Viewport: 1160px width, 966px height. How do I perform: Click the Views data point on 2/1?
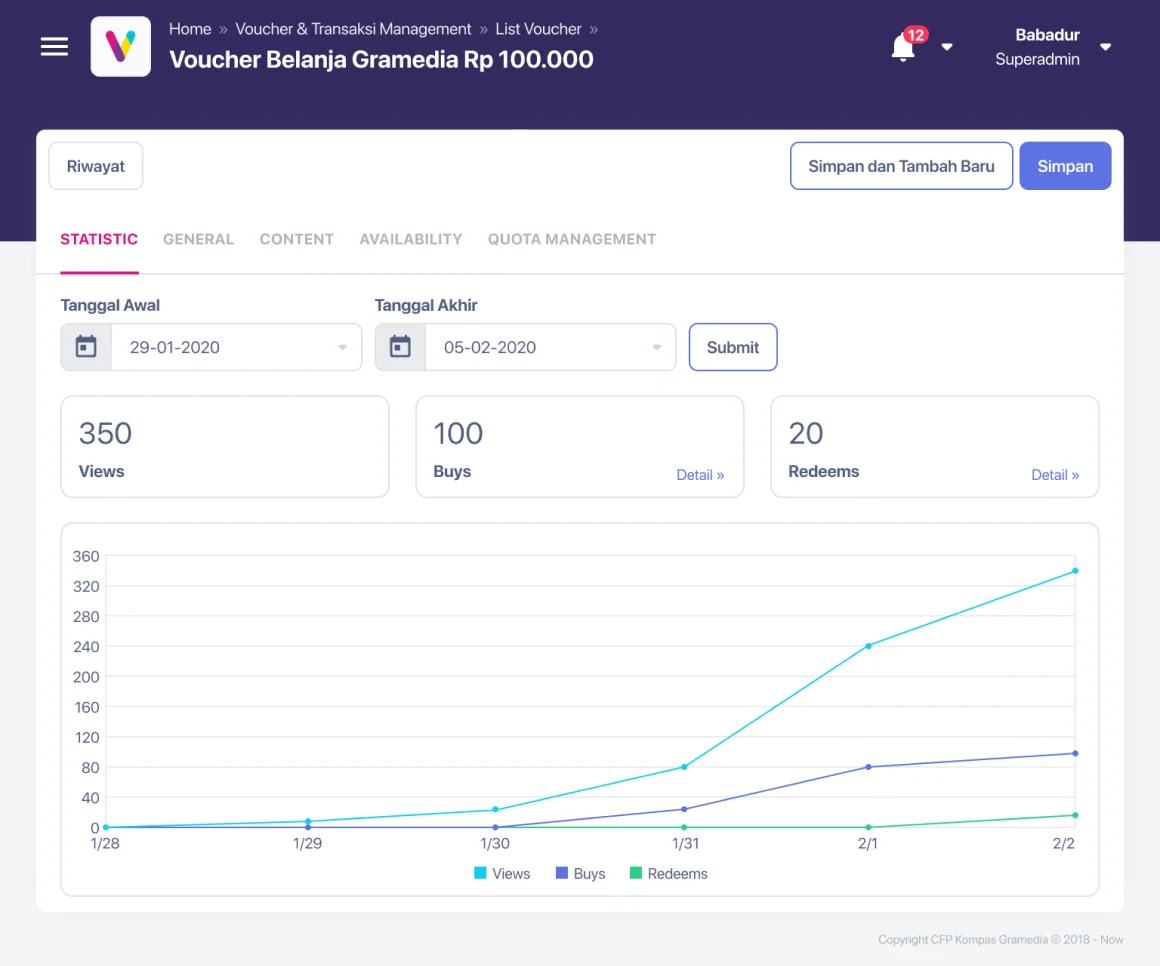tap(869, 646)
